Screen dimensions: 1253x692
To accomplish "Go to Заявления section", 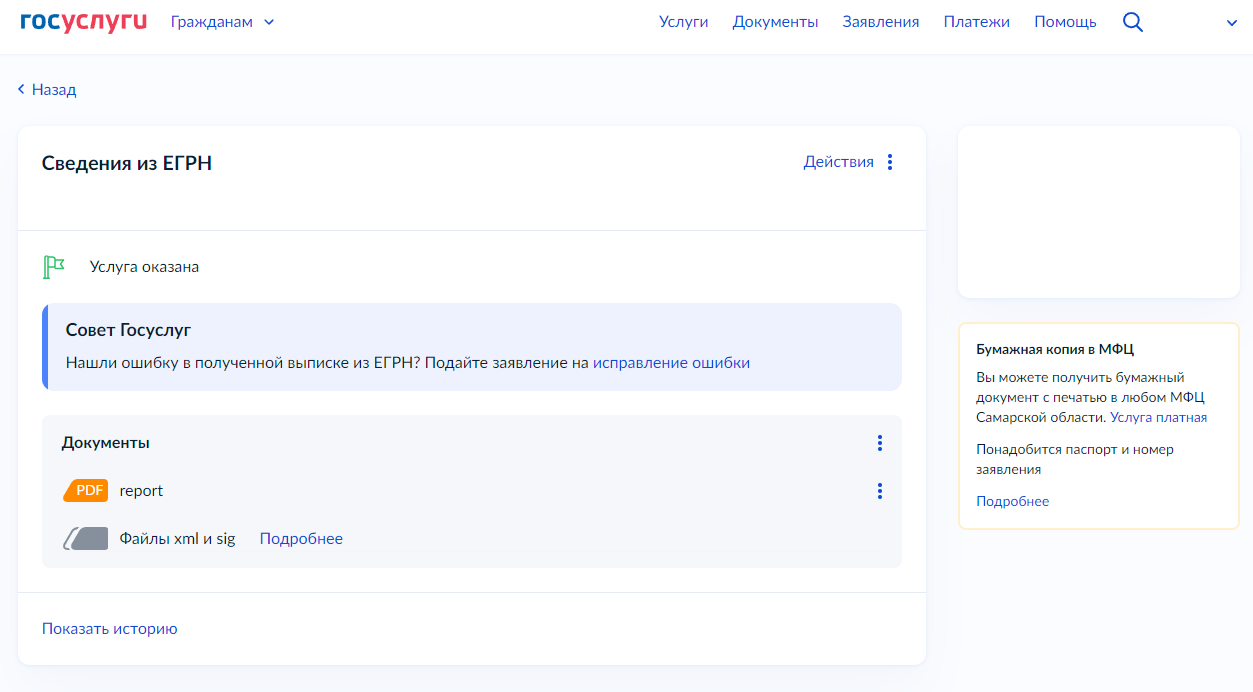I will tap(881, 22).
